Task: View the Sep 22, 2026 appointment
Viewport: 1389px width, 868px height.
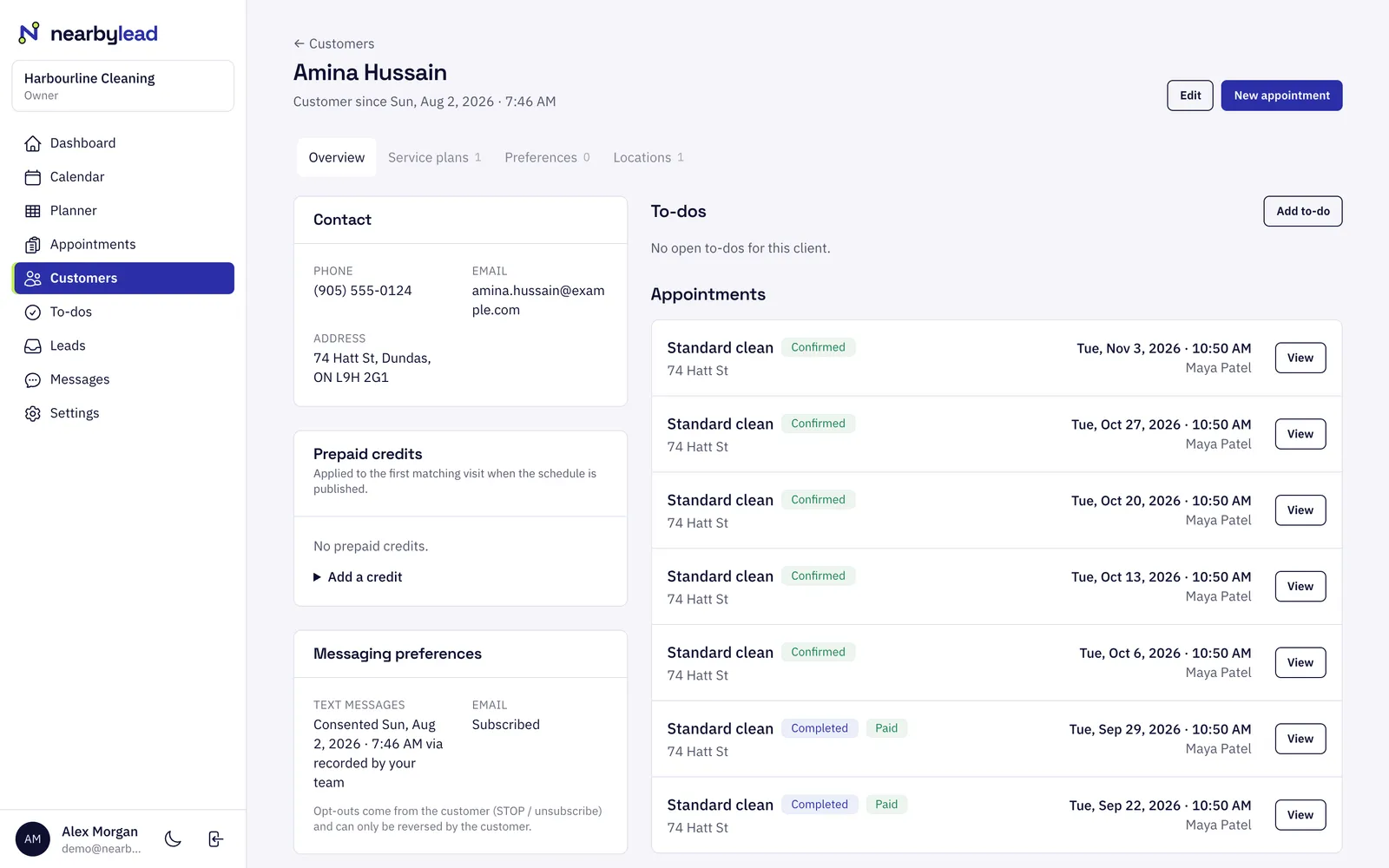Action: click(x=1300, y=815)
